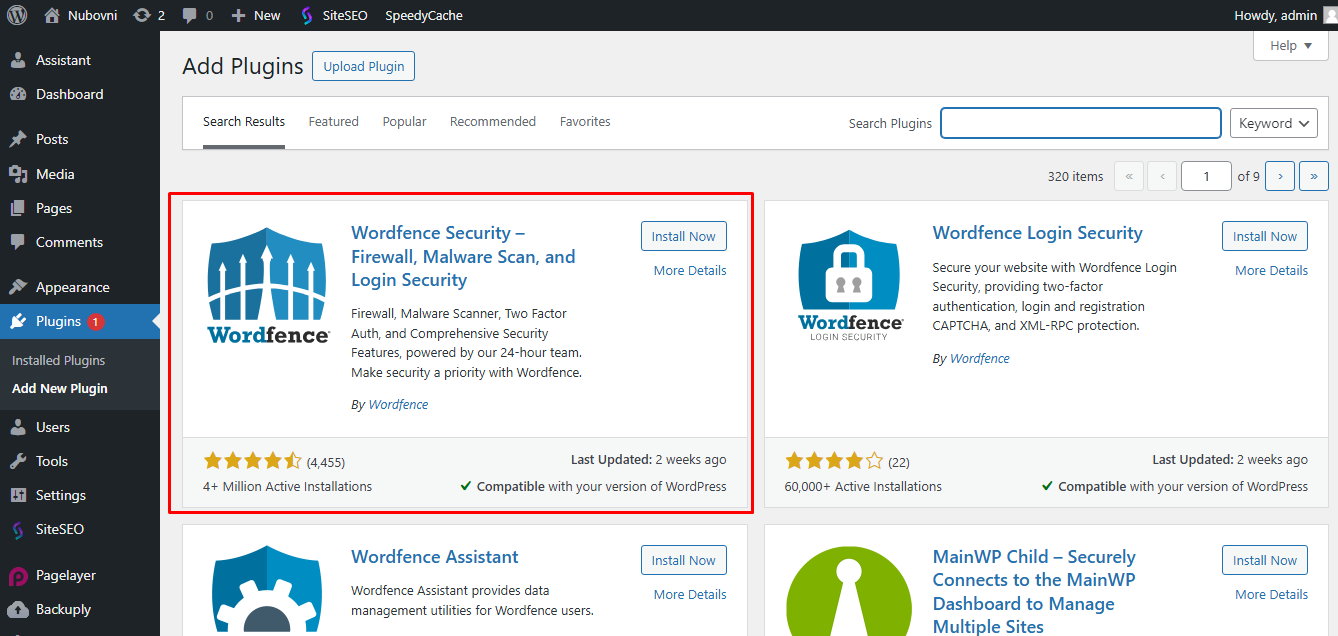
Task: Open the comments bubble icon in admin bar
Action: [x=189, y=15]
